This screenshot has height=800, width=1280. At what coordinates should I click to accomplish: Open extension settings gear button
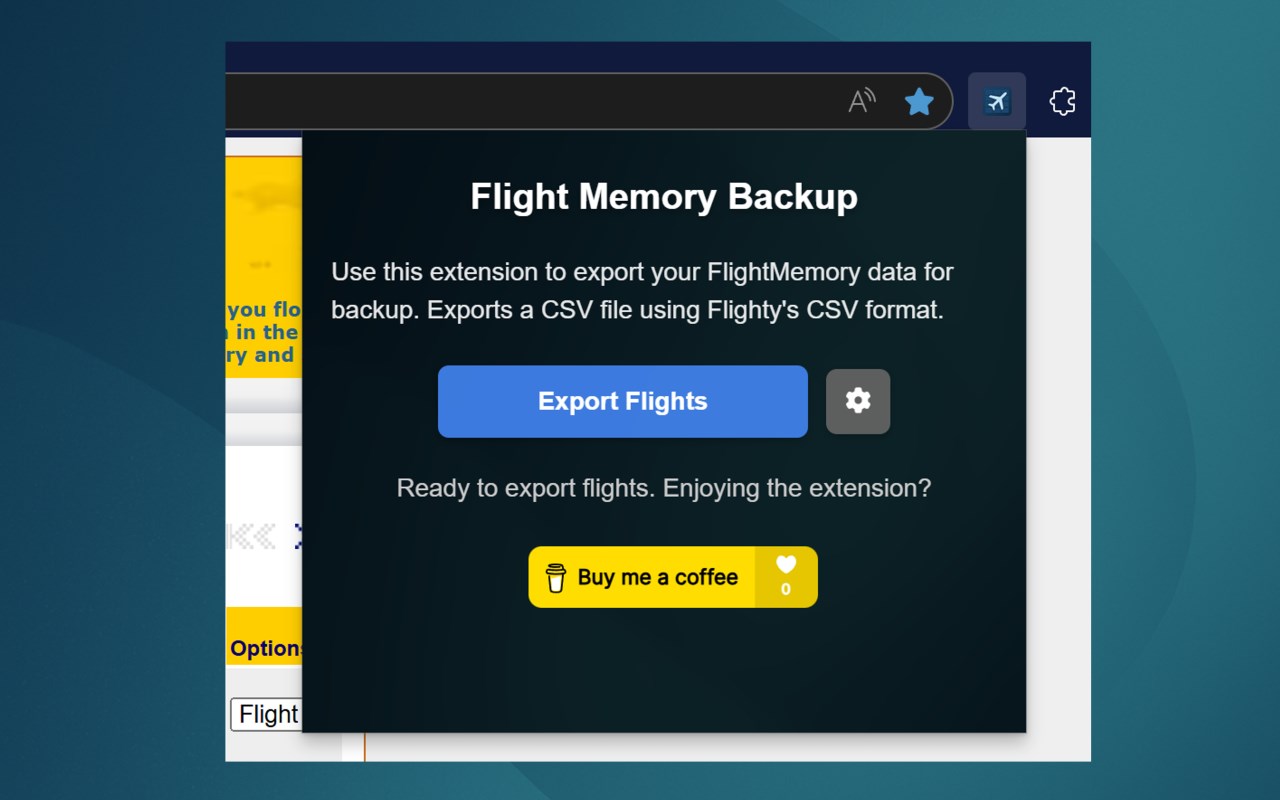858,401
